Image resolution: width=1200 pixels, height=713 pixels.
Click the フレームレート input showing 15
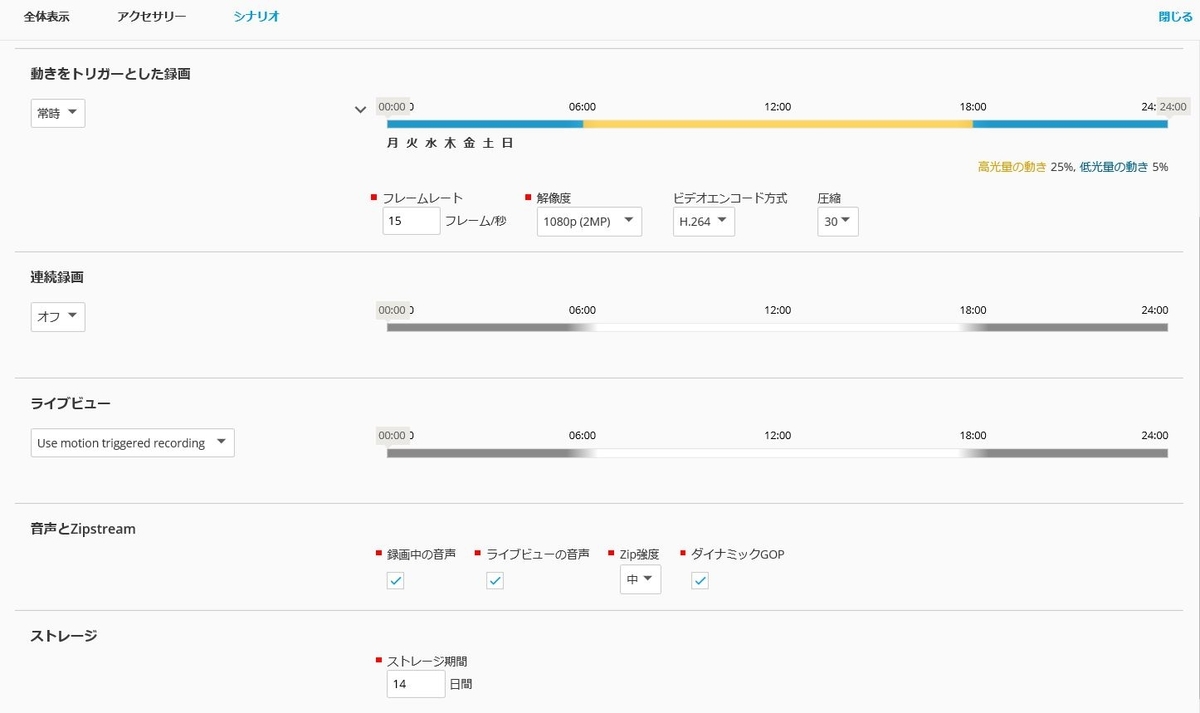410,220
